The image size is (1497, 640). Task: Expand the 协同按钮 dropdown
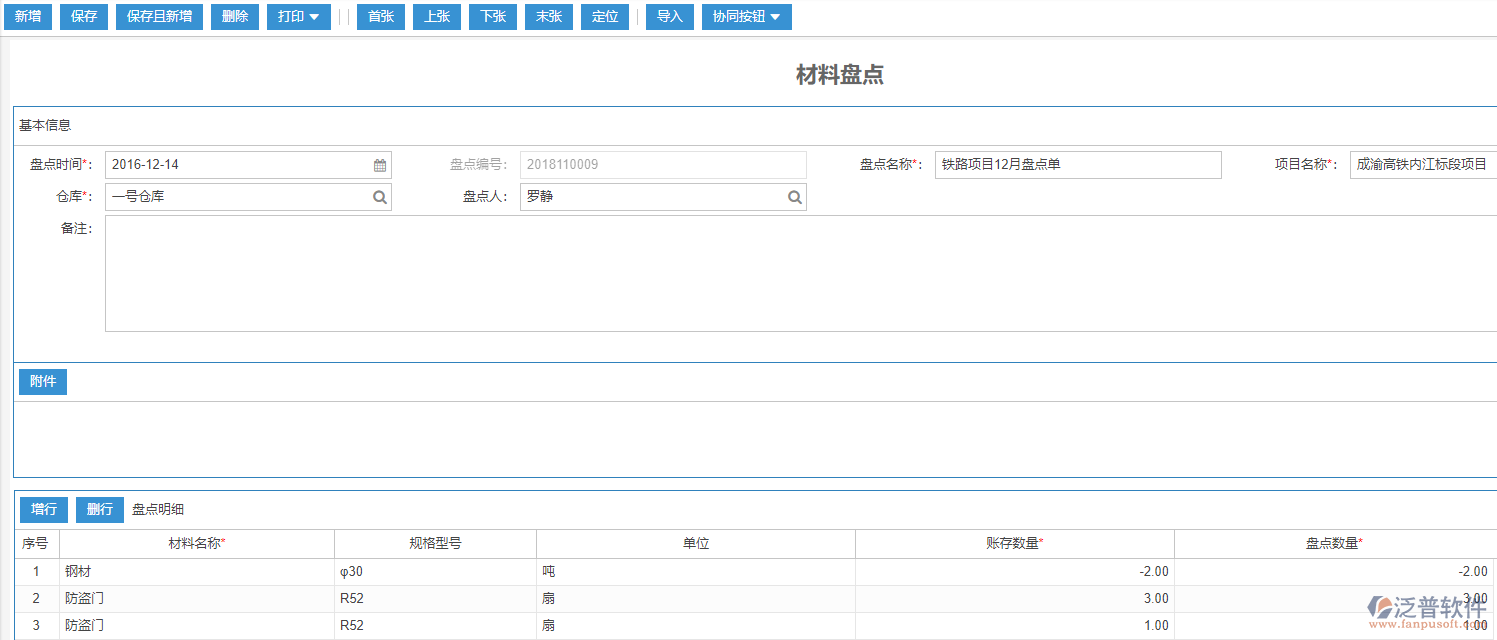coord(746,16)
